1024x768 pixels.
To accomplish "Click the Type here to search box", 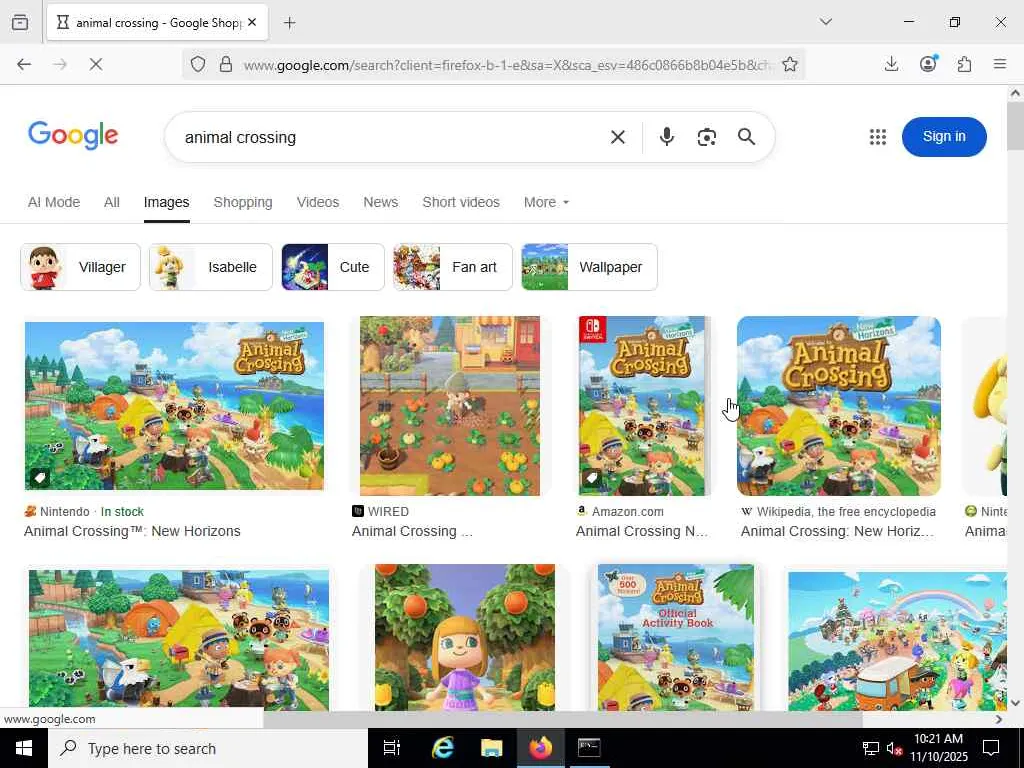I will point(208,748).
